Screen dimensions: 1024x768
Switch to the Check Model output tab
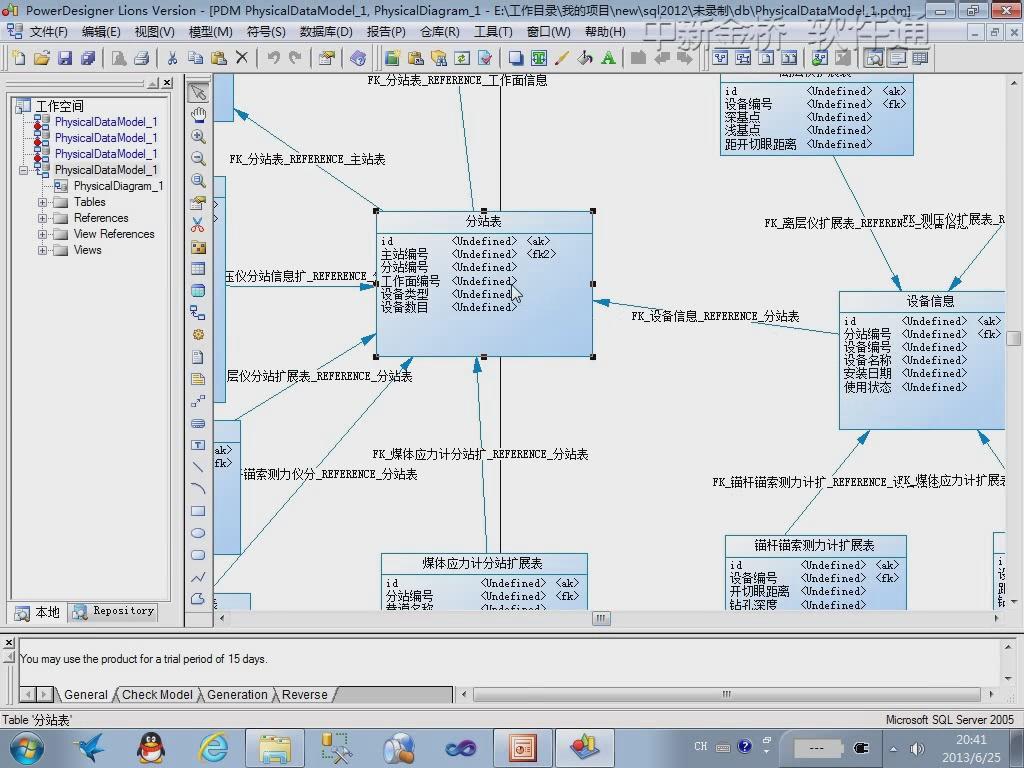[x=157, y=695]
